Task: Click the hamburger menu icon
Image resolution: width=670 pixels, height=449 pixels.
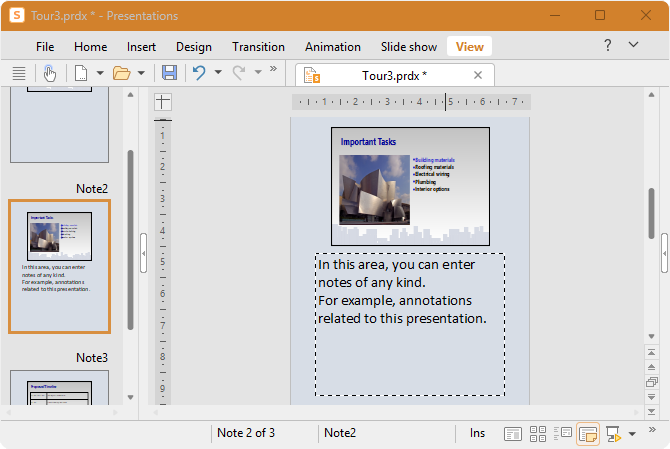Action: (19, 73)
